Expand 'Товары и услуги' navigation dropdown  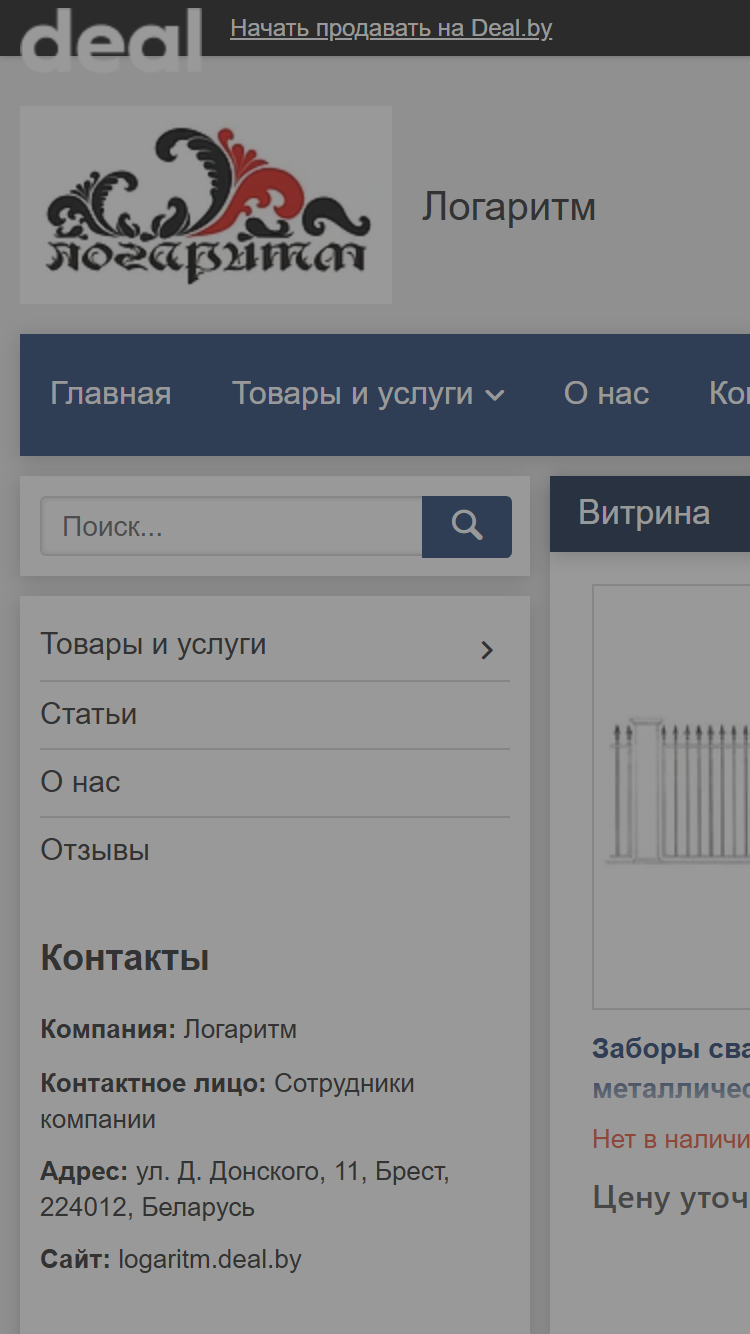pyautogui.click(x=368, y=394)
